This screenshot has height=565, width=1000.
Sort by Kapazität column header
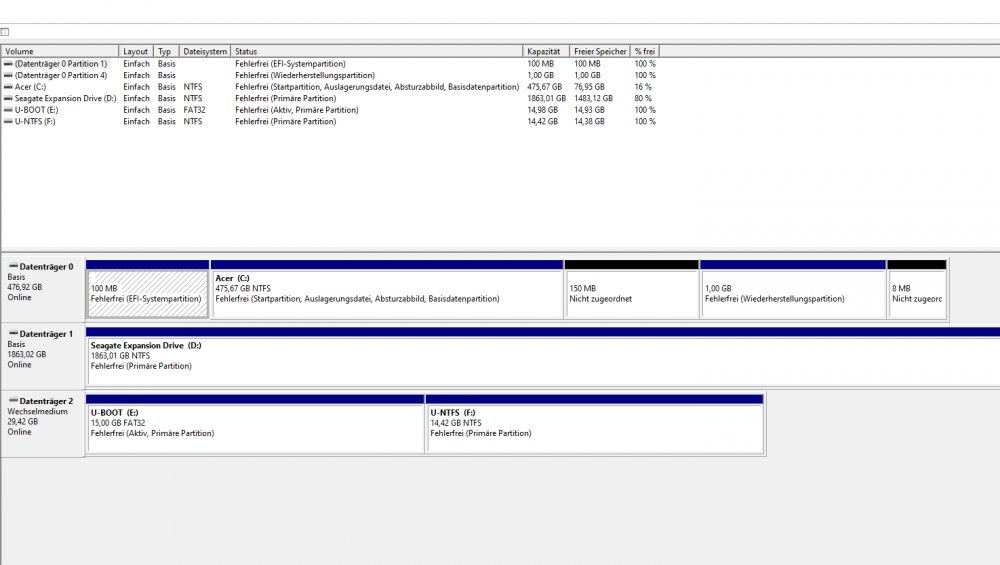(x=546, y=51)
